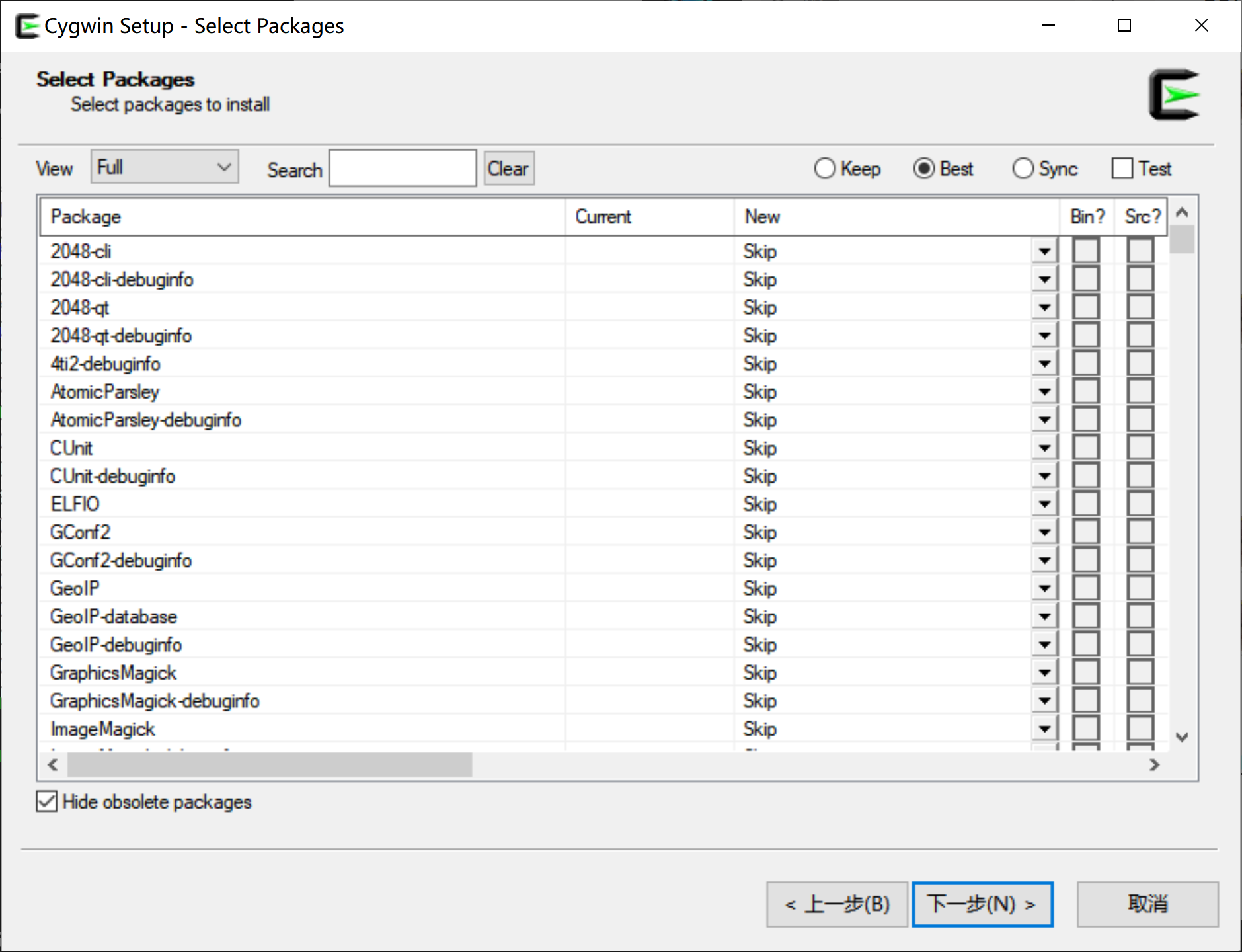This screenshot has height=952, width=1242.
Task: Select the ELFIO package name
Action: pyautogui.click(x=75, y=504)
